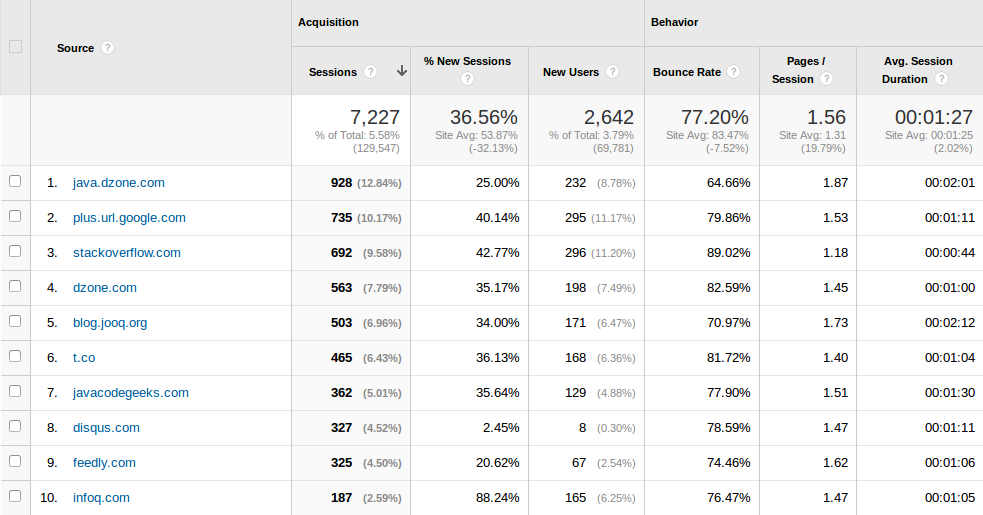Select the total sessions value 7,227
983x515 pixels.
(375, 117)
